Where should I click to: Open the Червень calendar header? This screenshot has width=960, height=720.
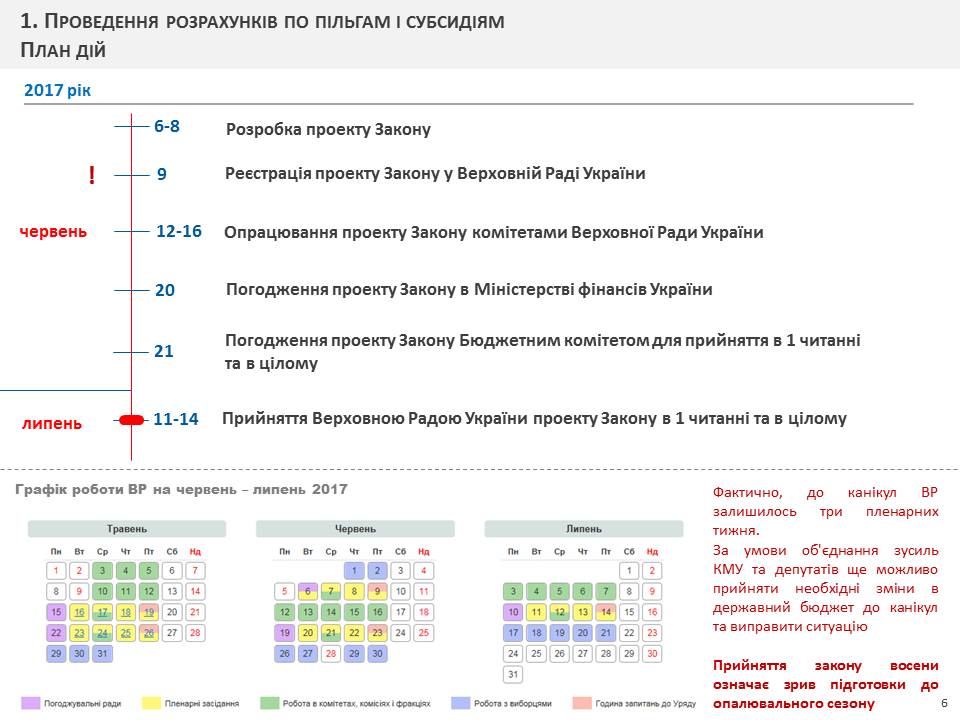coord(355,529)
